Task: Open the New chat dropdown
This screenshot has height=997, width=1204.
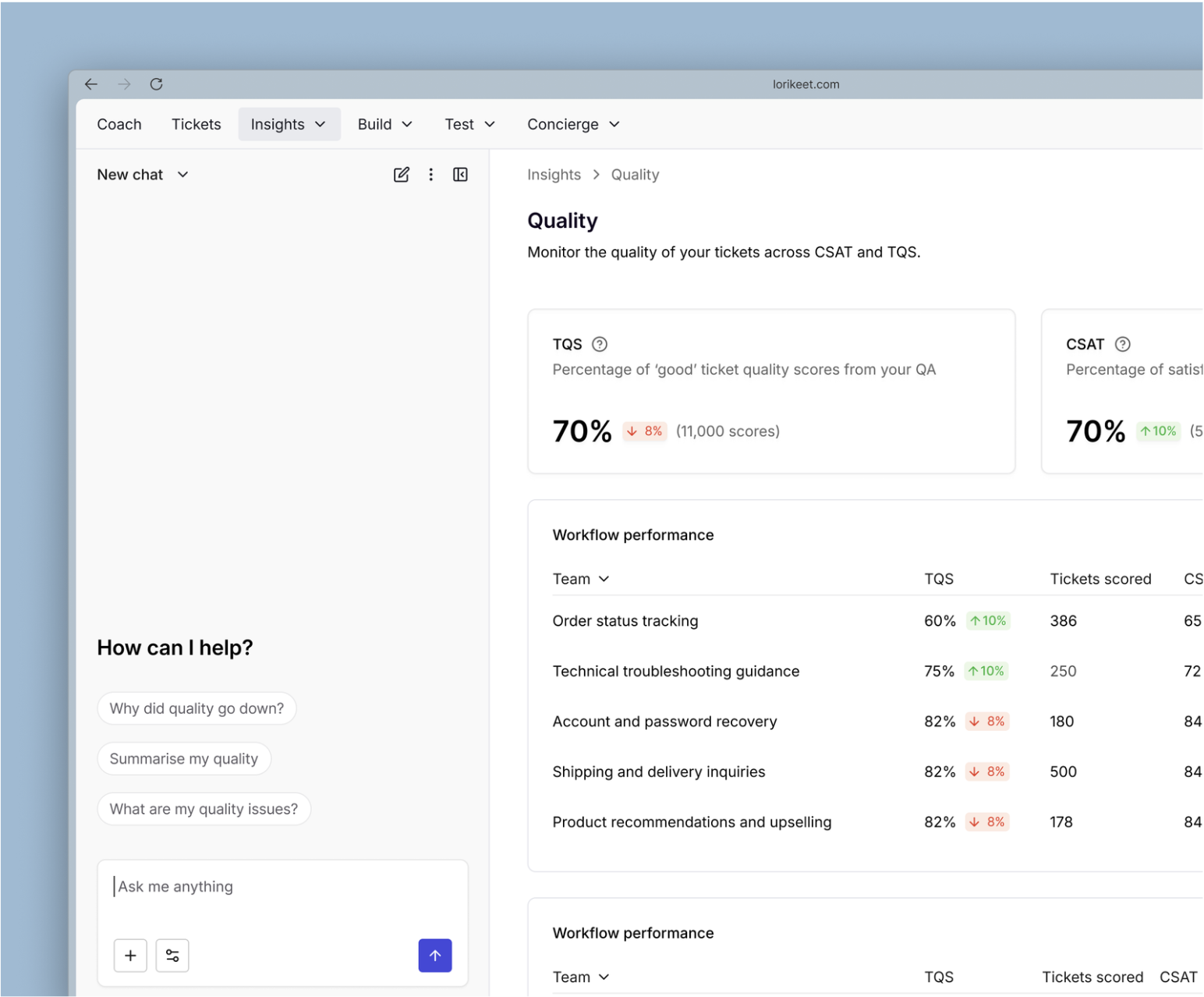Action: pos(143,175)
